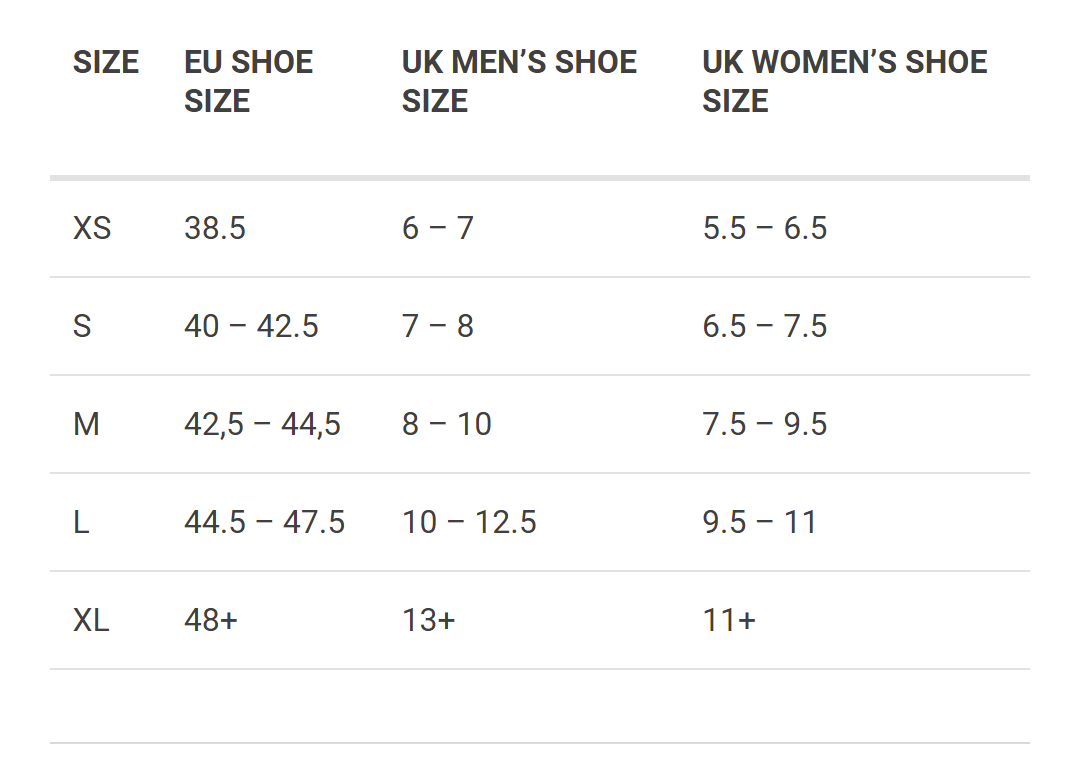
Task: Select the M size cell
Action: (x=86, y=425)
